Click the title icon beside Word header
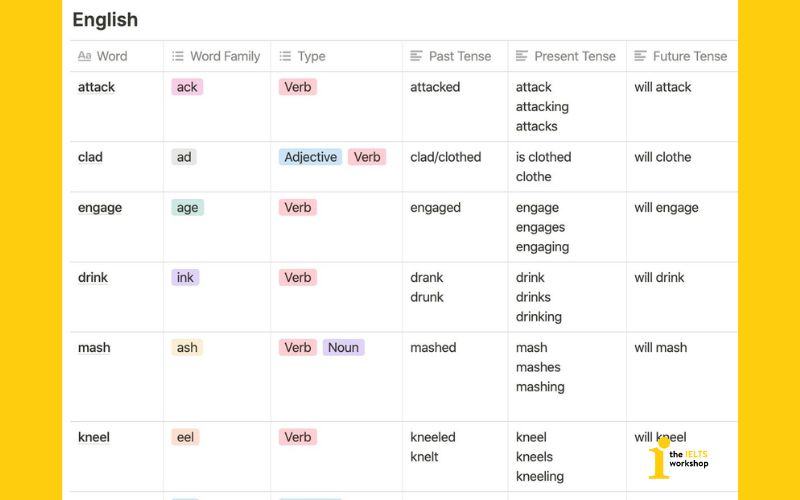The image size is (800, 500). 84,57
